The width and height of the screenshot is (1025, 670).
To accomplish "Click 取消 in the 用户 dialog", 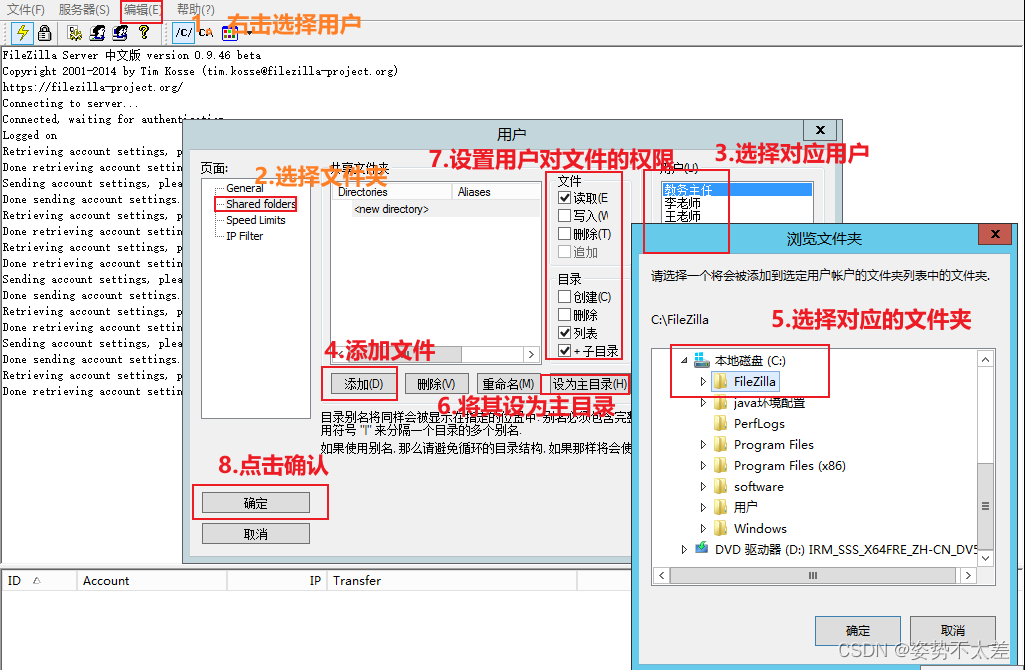I will [256, 534].
